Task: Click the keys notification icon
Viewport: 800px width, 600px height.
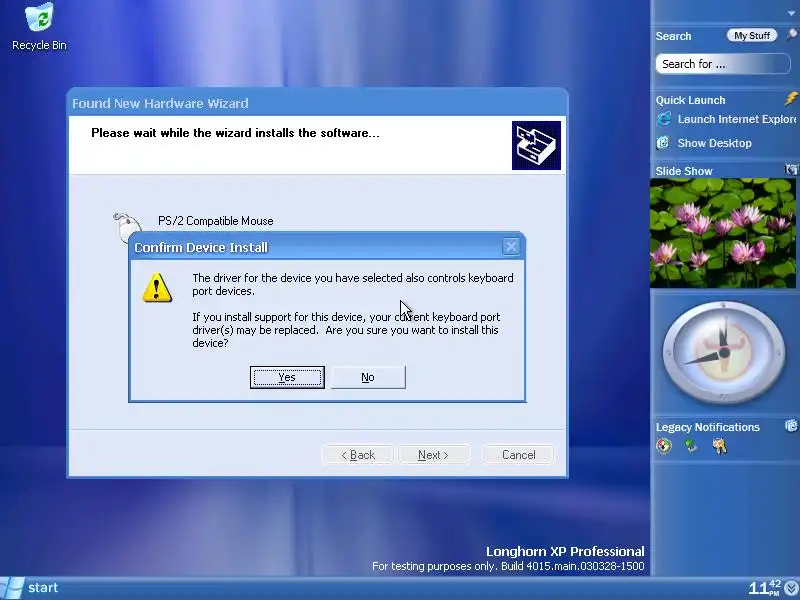Action: (720, 446)
